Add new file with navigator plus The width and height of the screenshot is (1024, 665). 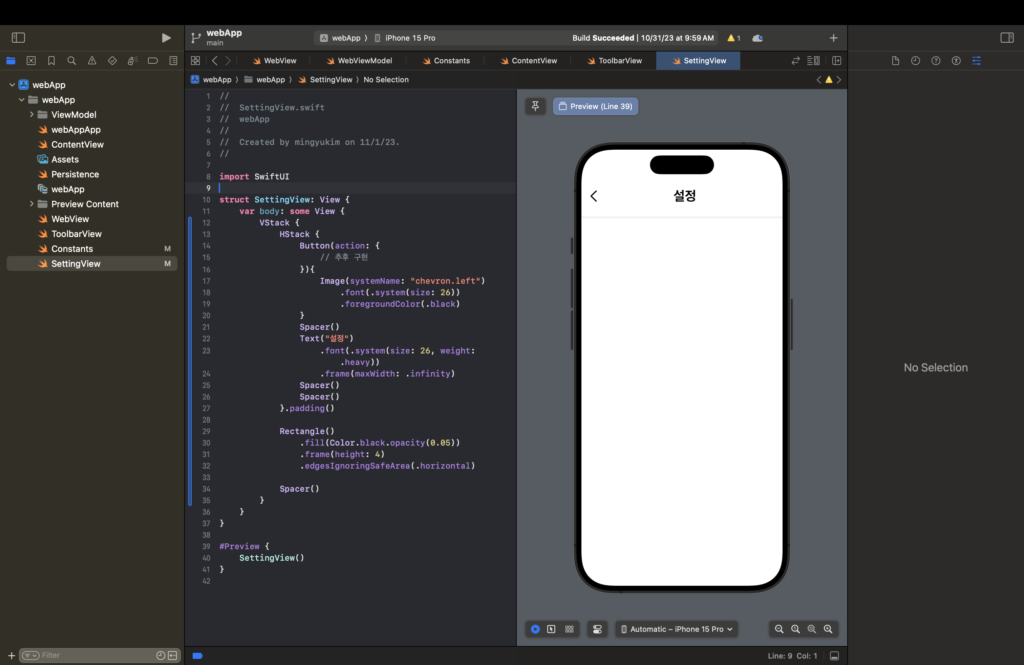tap(11, 655)
